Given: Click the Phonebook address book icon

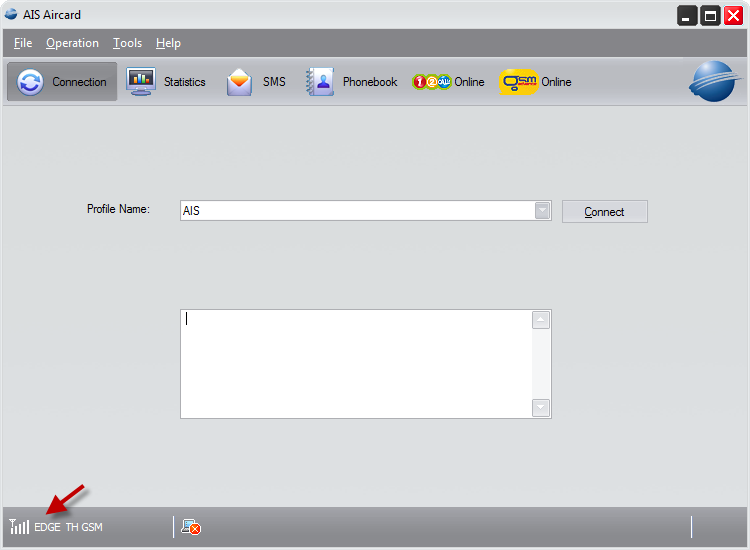Looking at the screenshot, I should click(x=320, y=82).
